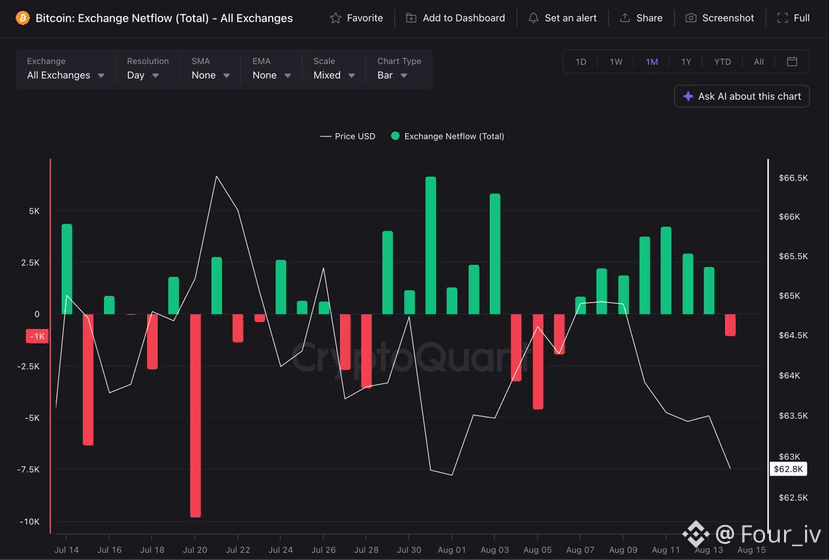Click Add to Dashboard text
Screen dimensions: 829x560
(464, 18)
